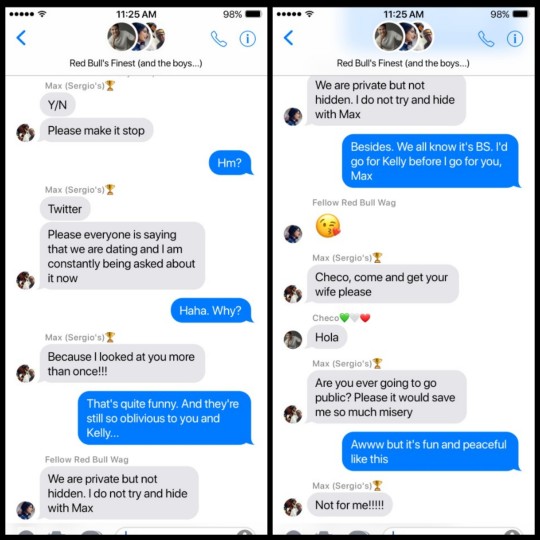Tap the 'Twitter' message bubble
The image size is (540, 540).
tap(65, 209)
